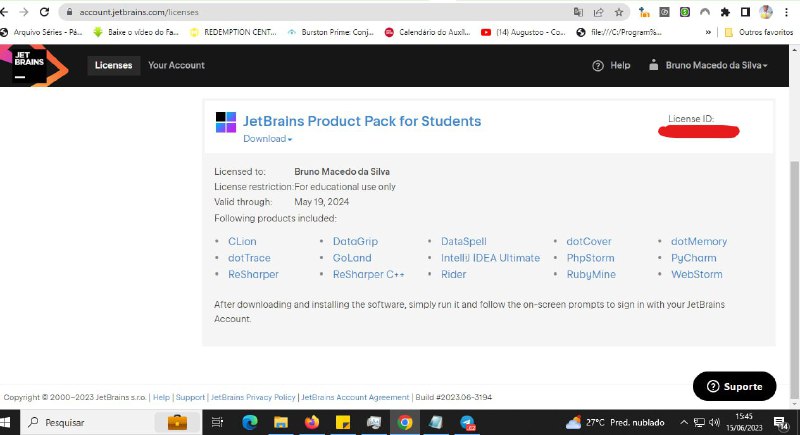Open the Bruno Macedo da Silva user menu

(x=708, y=65)
